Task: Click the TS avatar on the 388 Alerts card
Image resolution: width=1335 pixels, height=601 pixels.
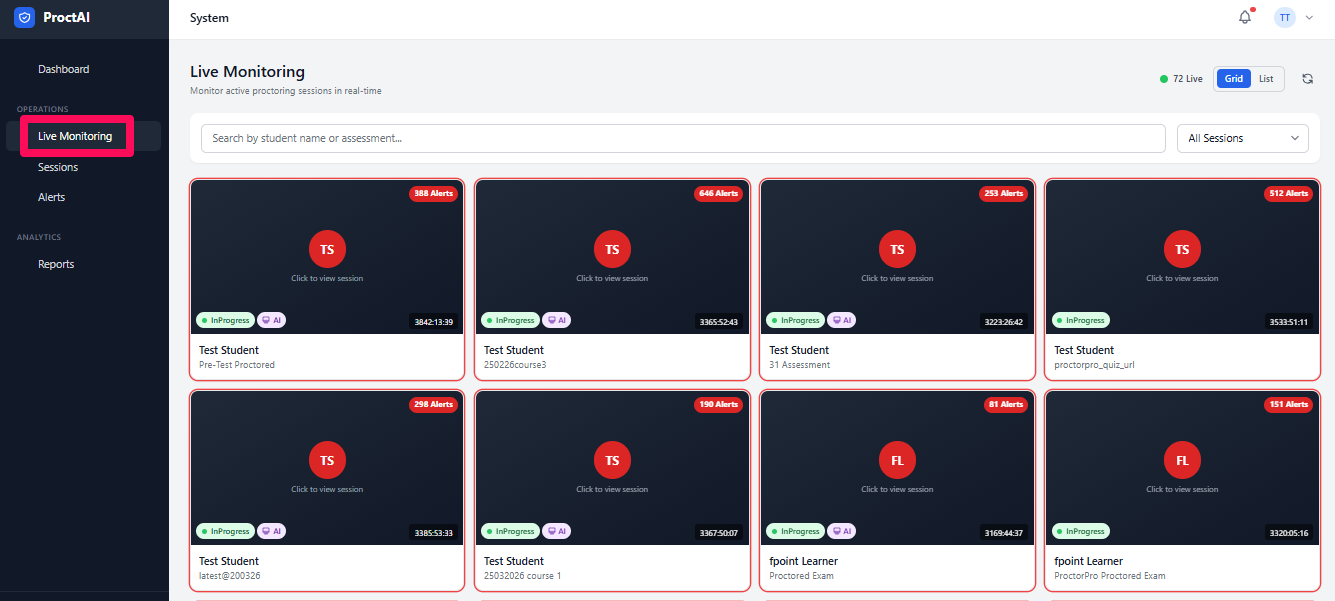Action: [327, 249]
